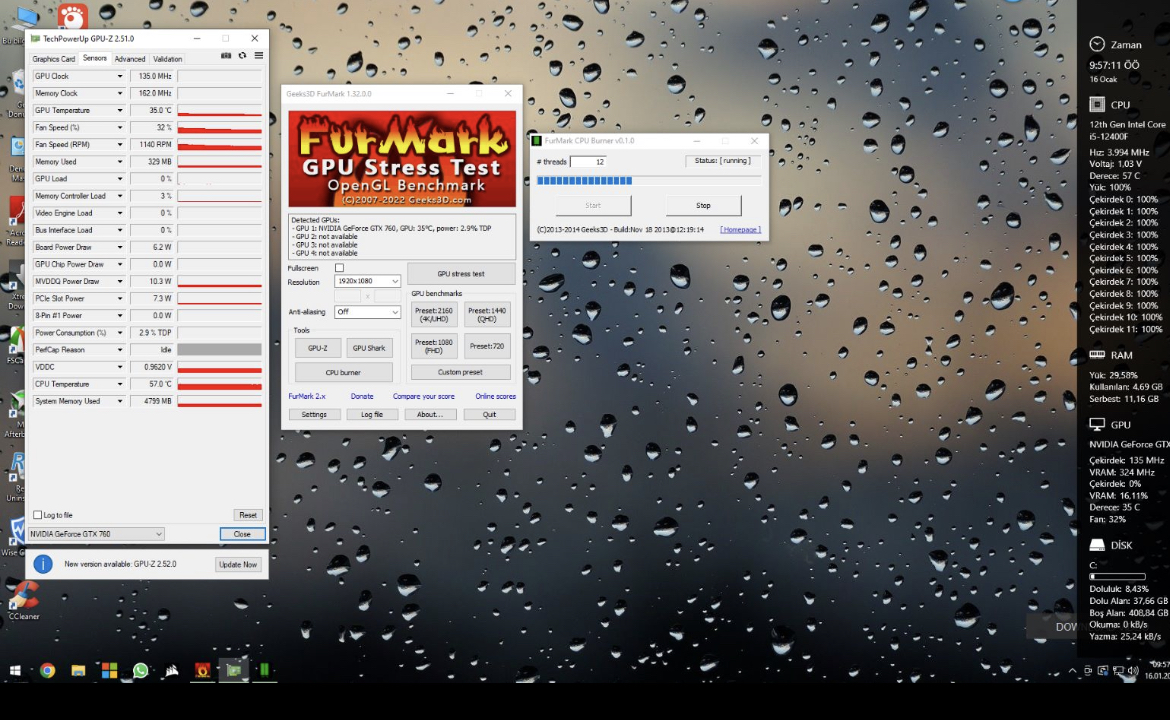Viewport: 1170px width, 720px height.
Task: Click the GPU Temperature red graph
Action: tap(219, 110)
